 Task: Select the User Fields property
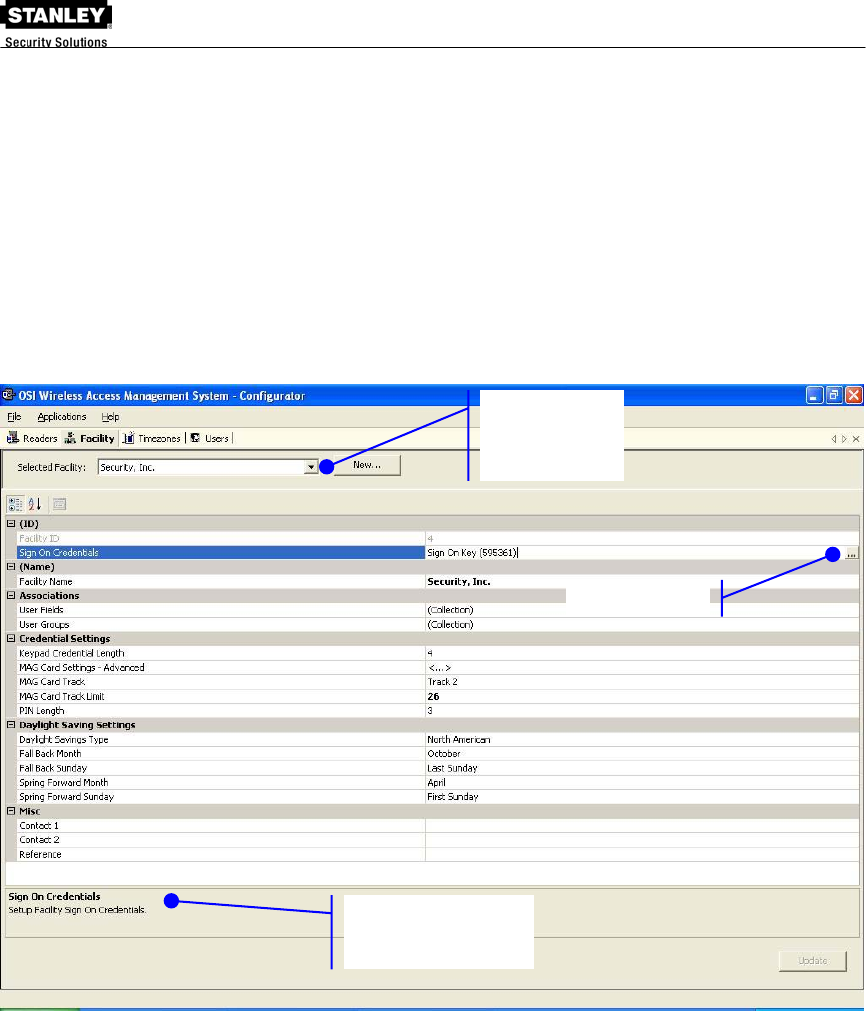point(221,610)
